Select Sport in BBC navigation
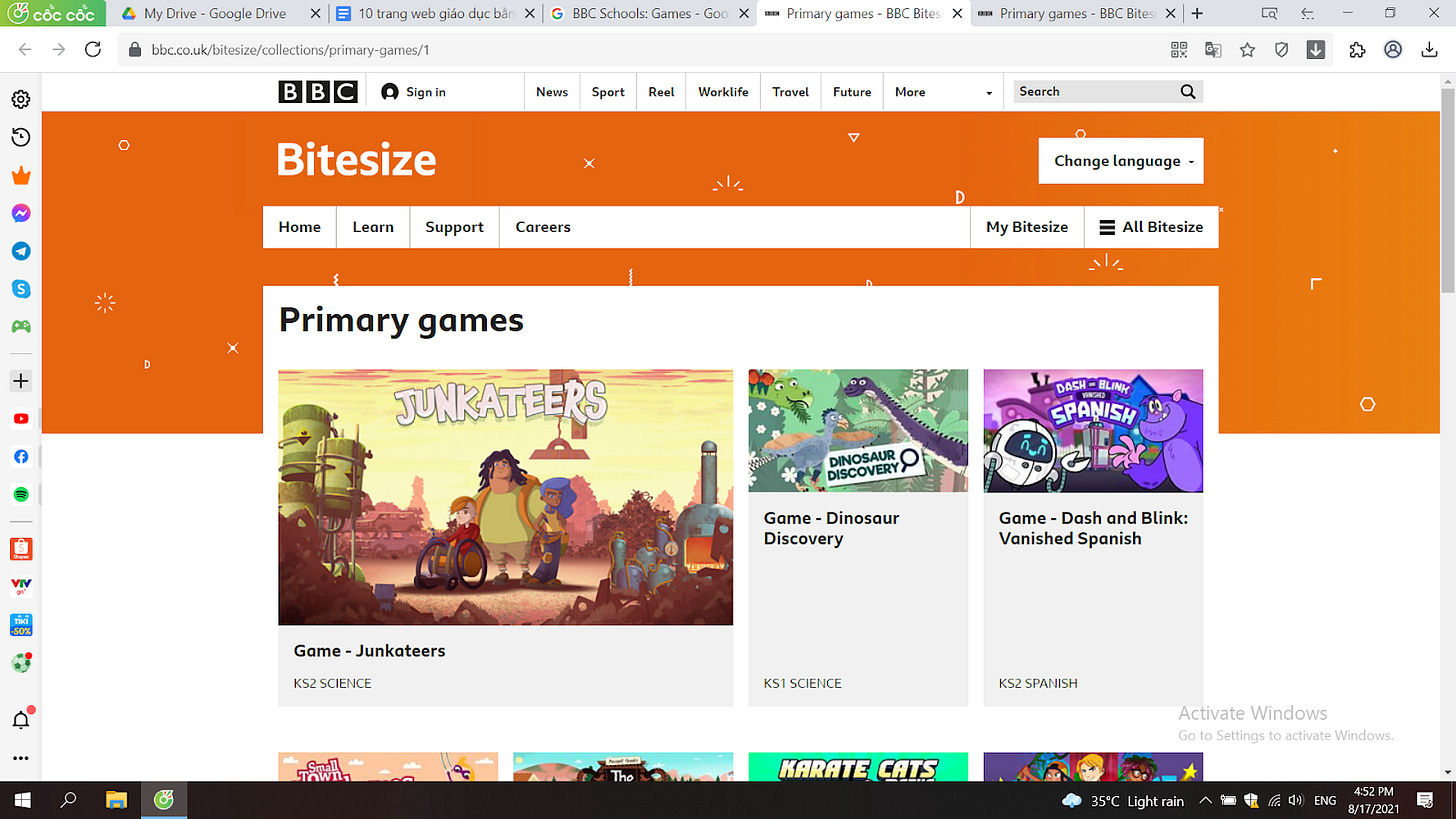The height and width of the screenshot is (819, 1456). (x=608, y=92)
